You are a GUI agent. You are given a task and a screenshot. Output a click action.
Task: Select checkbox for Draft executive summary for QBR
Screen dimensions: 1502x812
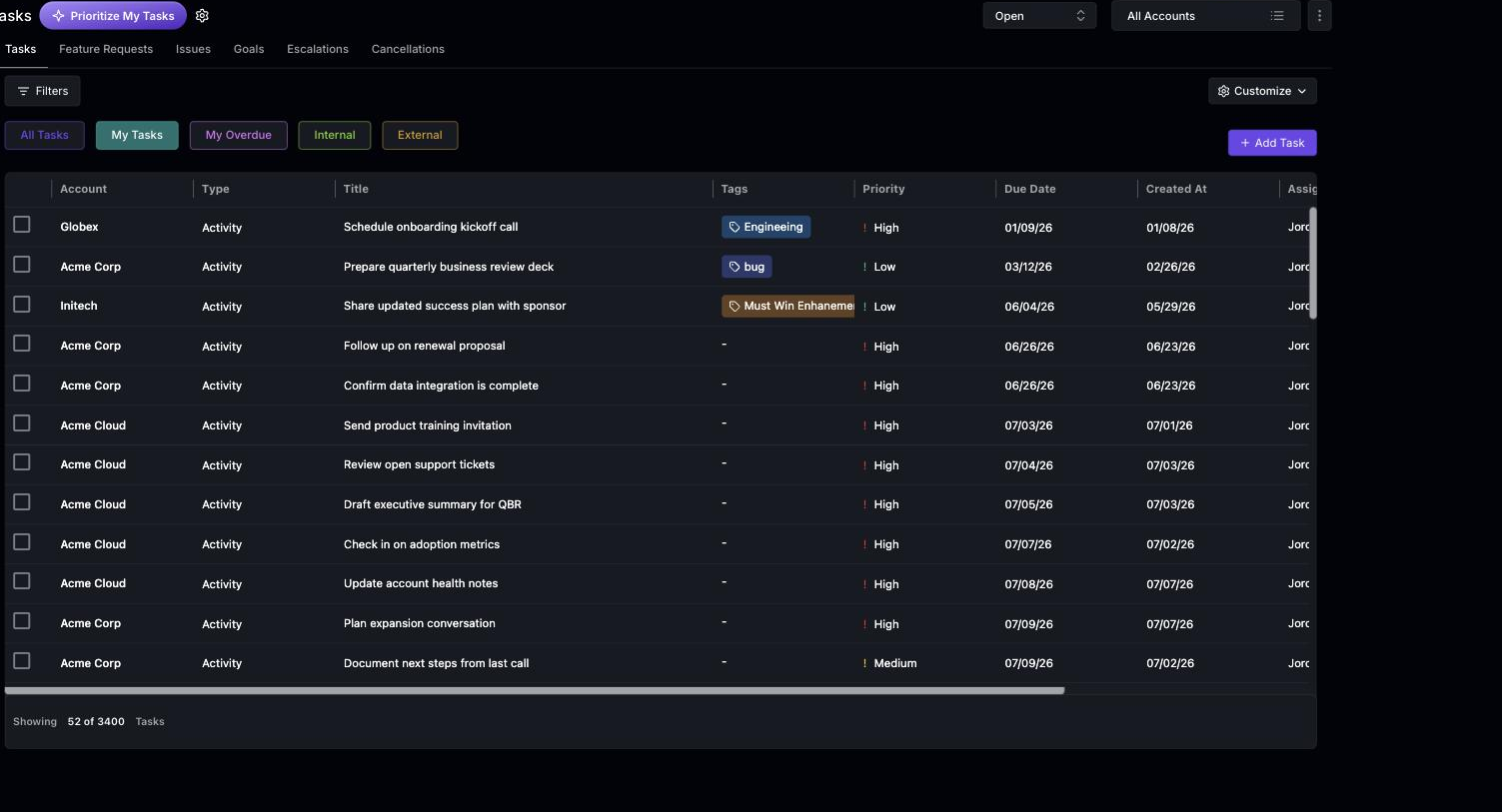pos(22,502)
